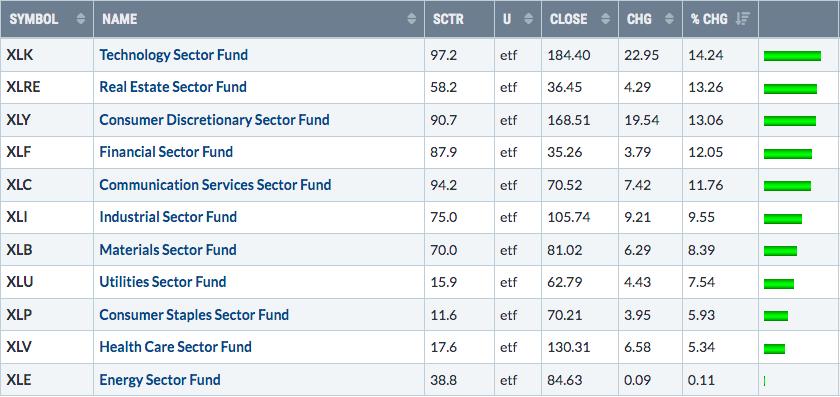Click the SCTR column header
This screenshot has width=840, height=397.
pyautogui.click(x=448, y=19)
